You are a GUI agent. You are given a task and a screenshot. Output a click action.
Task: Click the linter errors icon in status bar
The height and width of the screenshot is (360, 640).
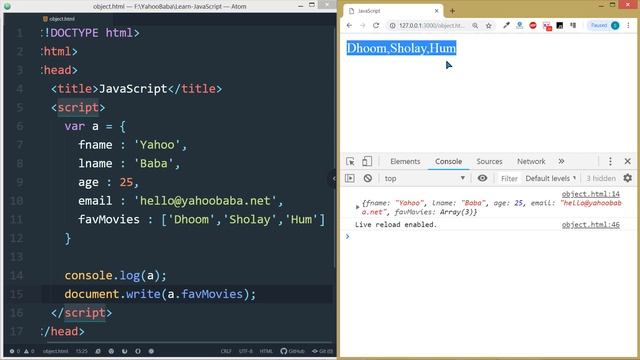coord(14,351)
